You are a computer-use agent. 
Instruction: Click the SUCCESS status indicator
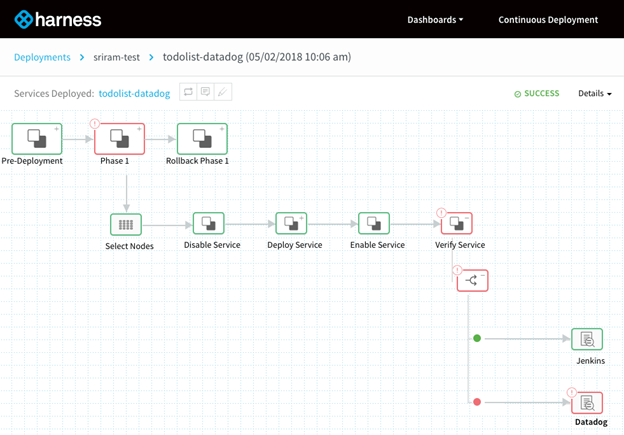click(x=536, y=94)
